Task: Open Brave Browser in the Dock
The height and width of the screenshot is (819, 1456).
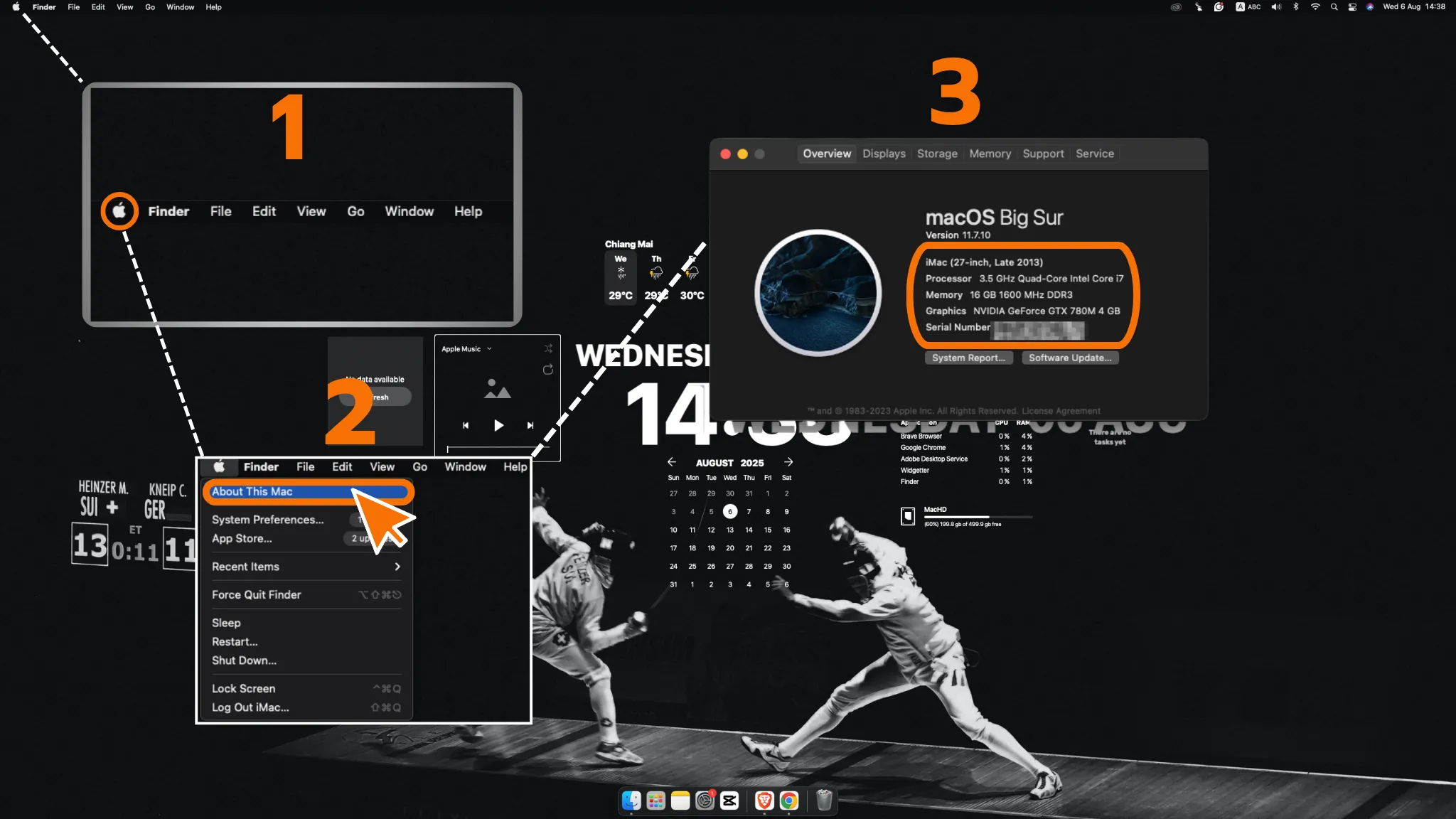Action: click(x=764, y=801)
